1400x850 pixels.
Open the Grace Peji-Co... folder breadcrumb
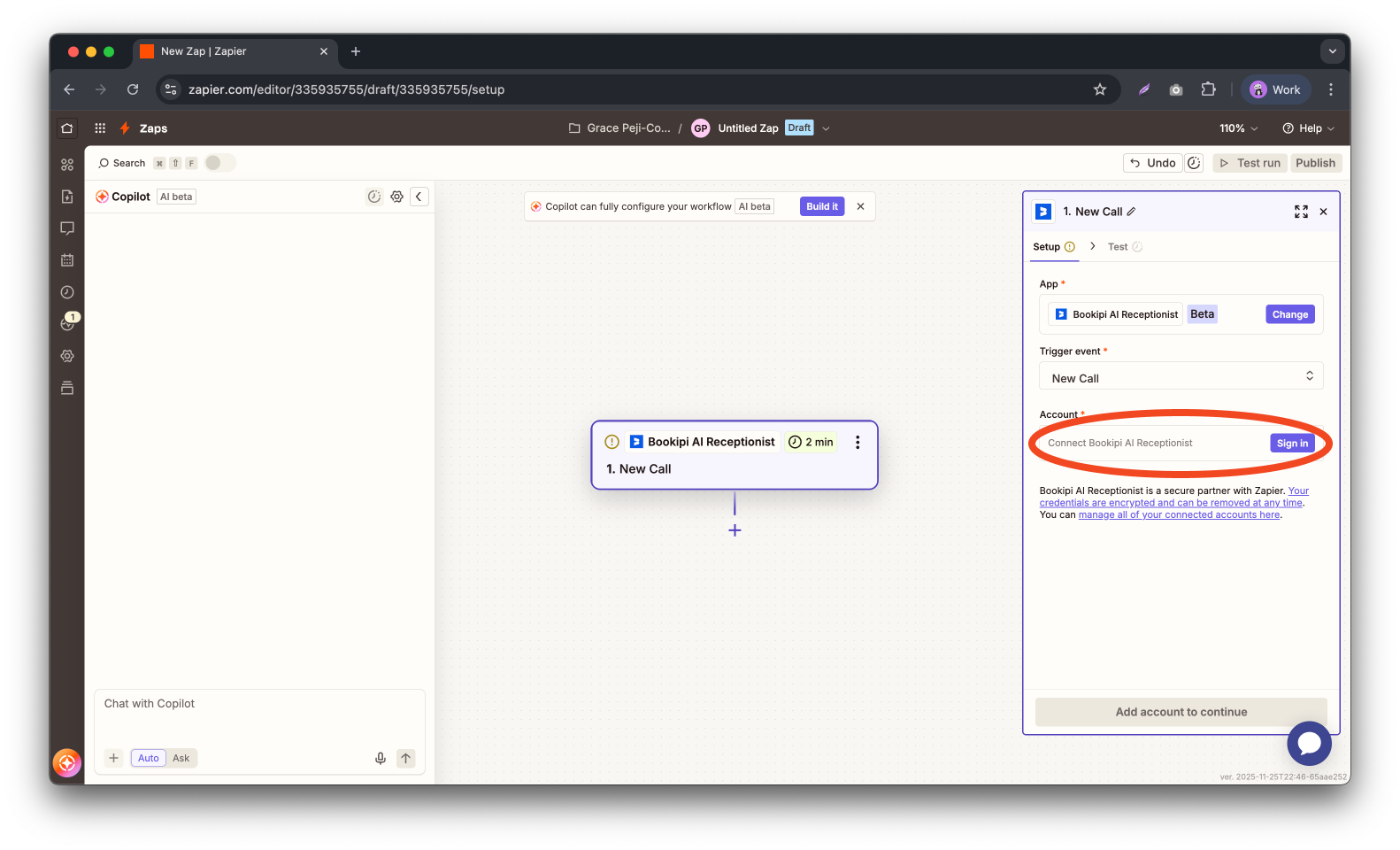619,128
